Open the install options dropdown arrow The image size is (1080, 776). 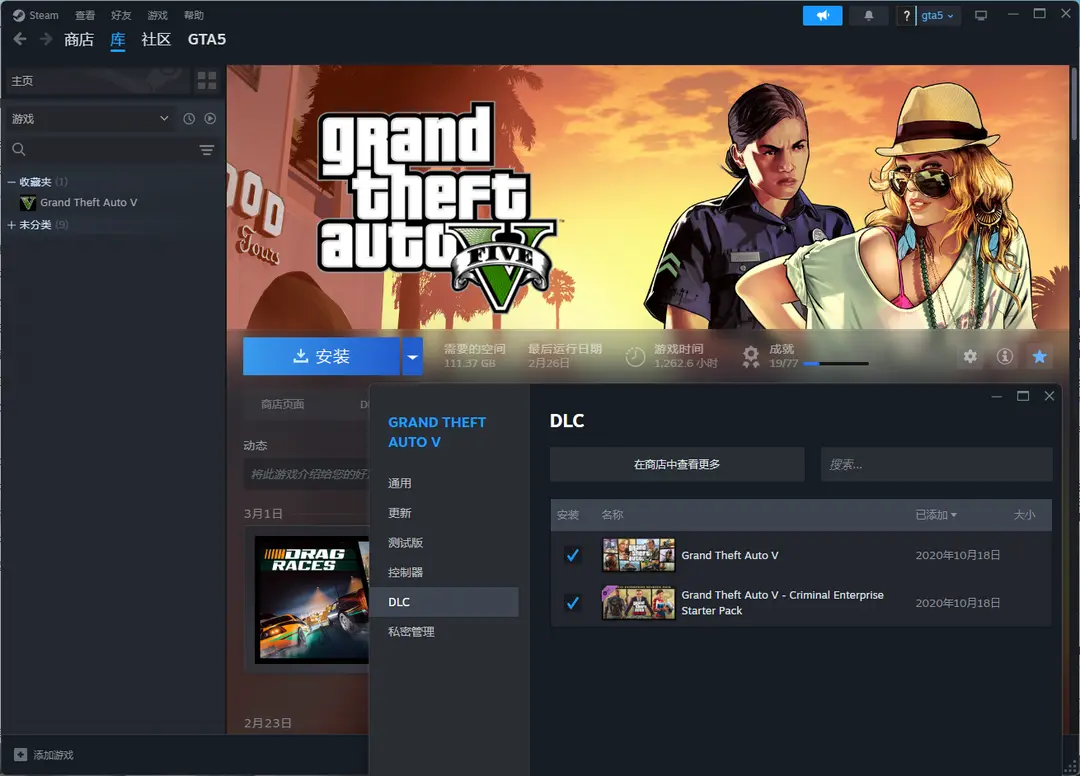coord(412,356)
